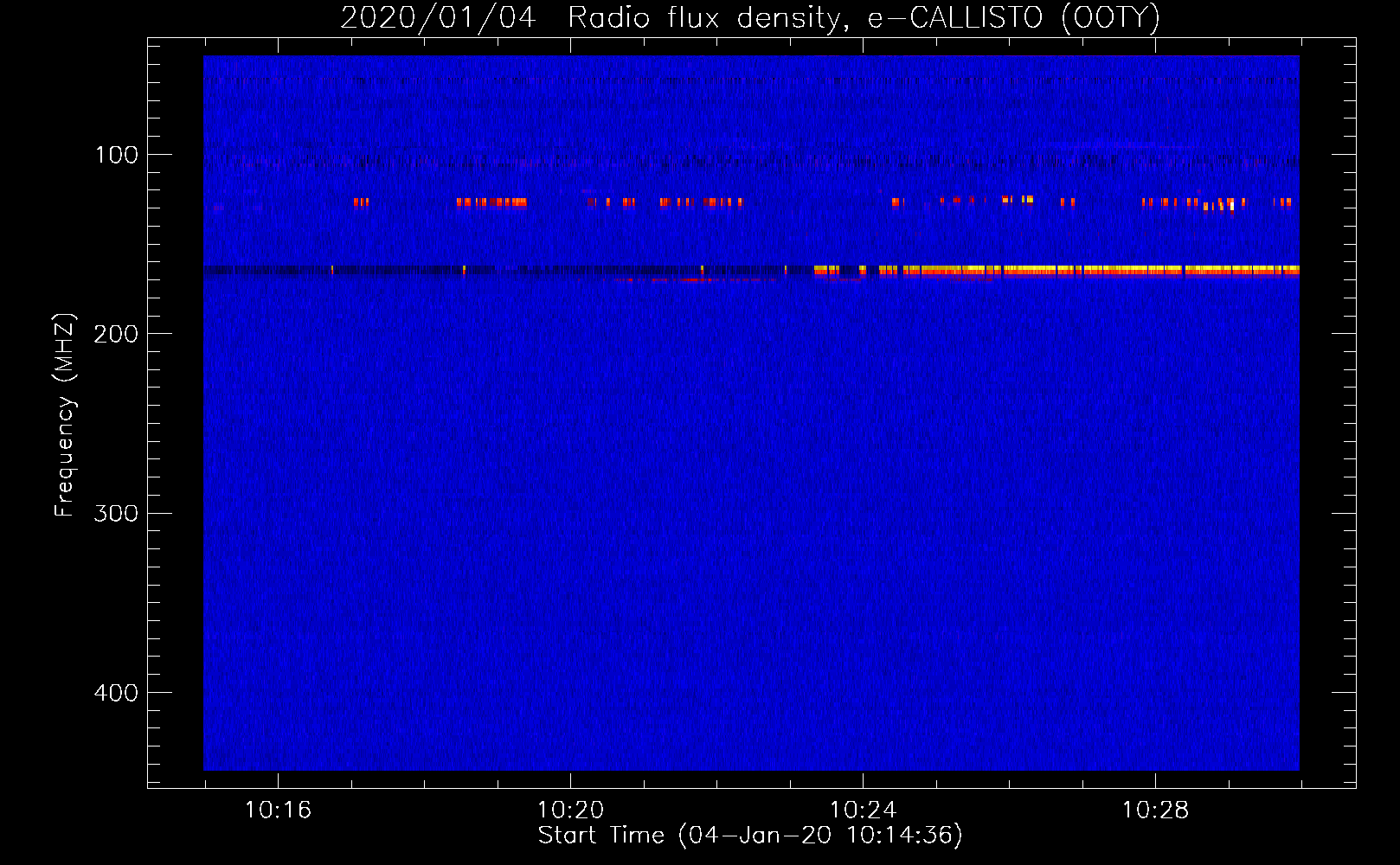Click the 10:28 time tick label
The height and width of the screenshot is (865, 1400).
[x=1155, y=811]
